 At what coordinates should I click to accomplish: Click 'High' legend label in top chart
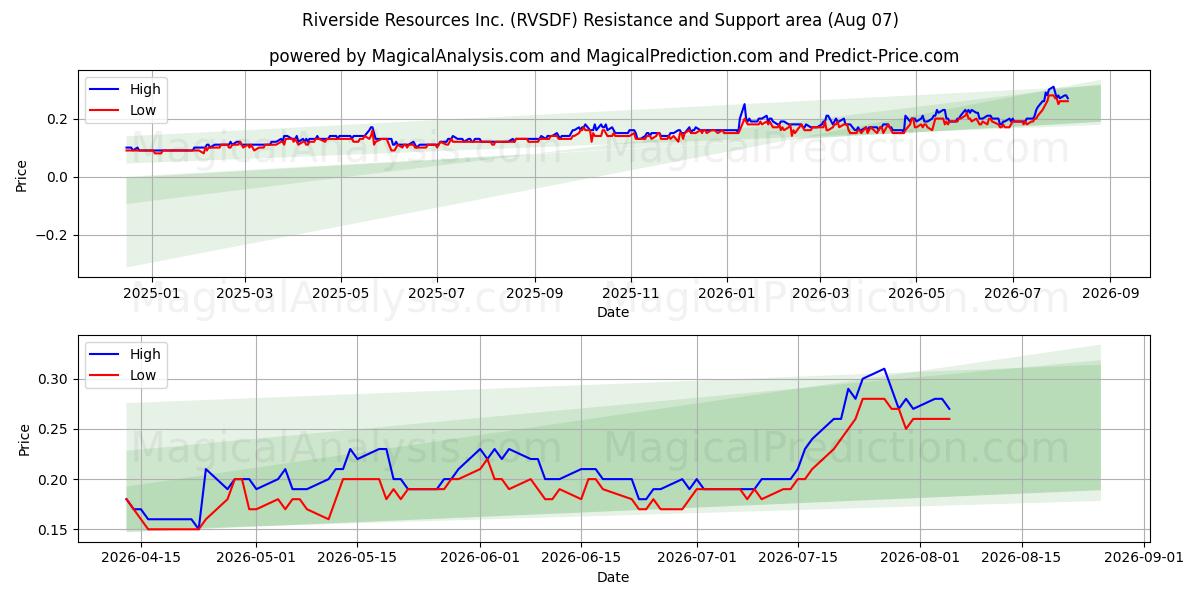point(145,89)
